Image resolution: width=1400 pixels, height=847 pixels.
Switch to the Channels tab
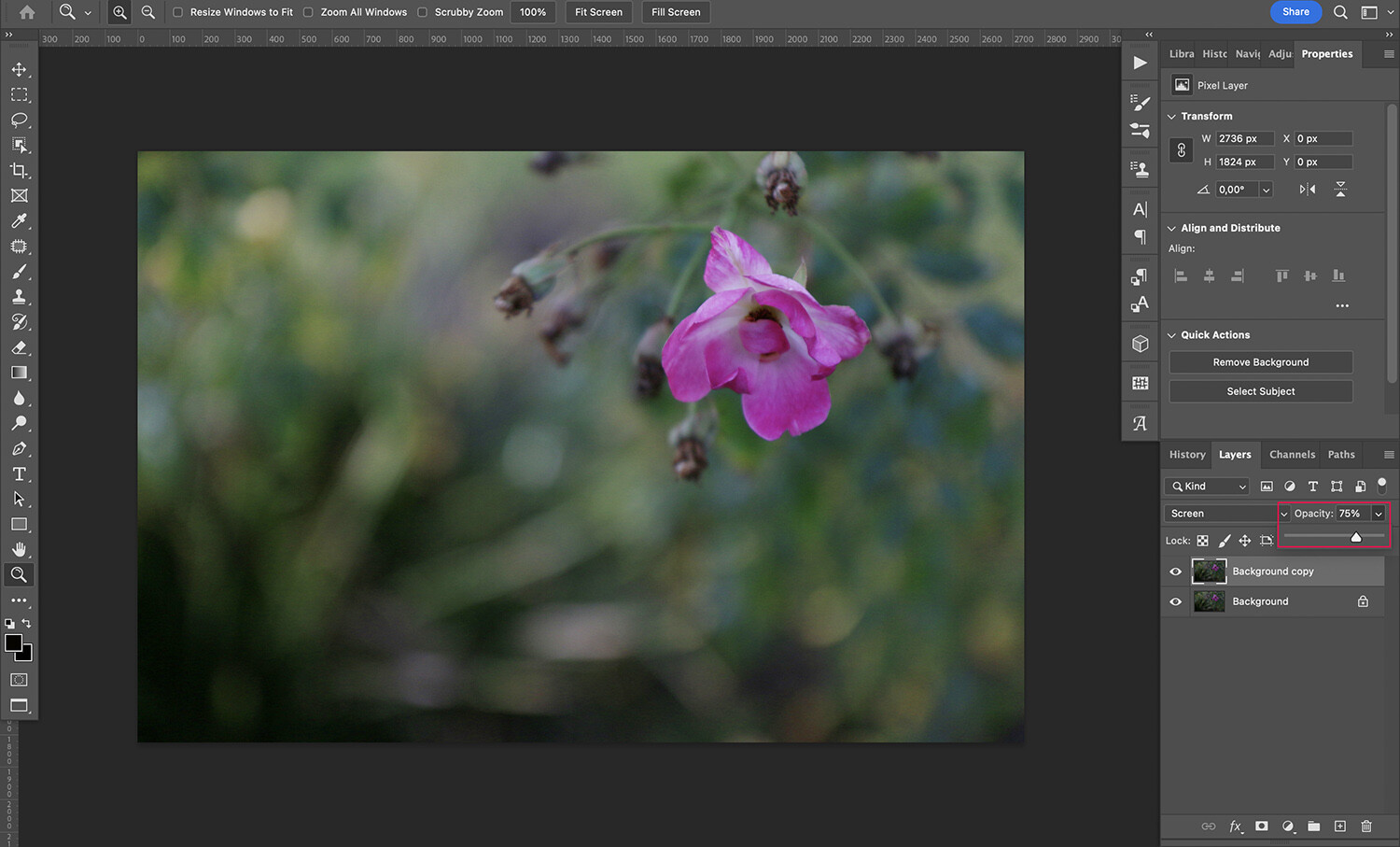pyautogui.click(x=1292, y=454)
